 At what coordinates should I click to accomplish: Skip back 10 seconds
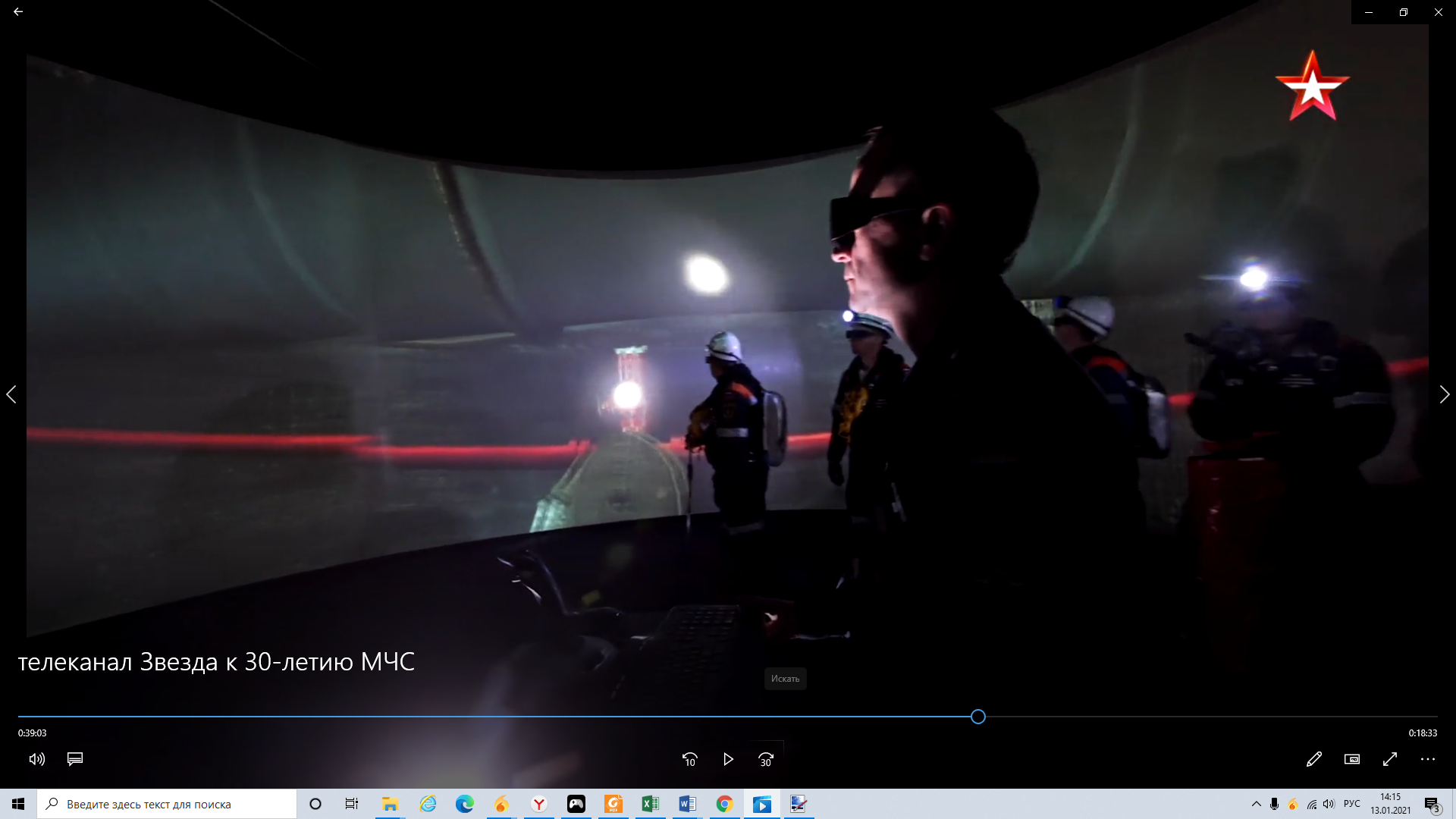click(689, 759)
